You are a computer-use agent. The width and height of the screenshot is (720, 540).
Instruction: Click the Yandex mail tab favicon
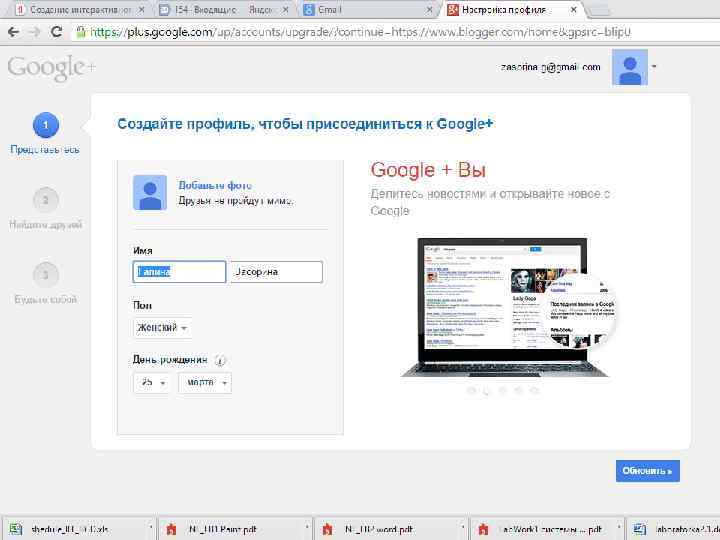164,9
